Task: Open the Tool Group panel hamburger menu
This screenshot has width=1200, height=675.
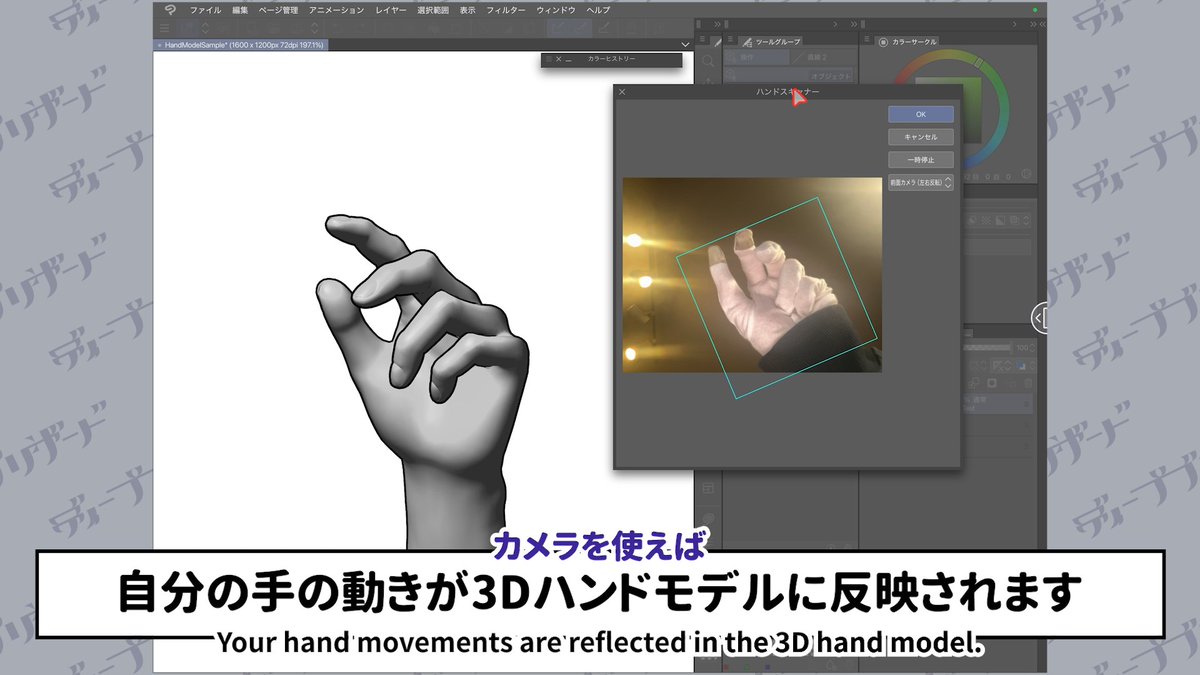Action: click(x=731, y=39)
